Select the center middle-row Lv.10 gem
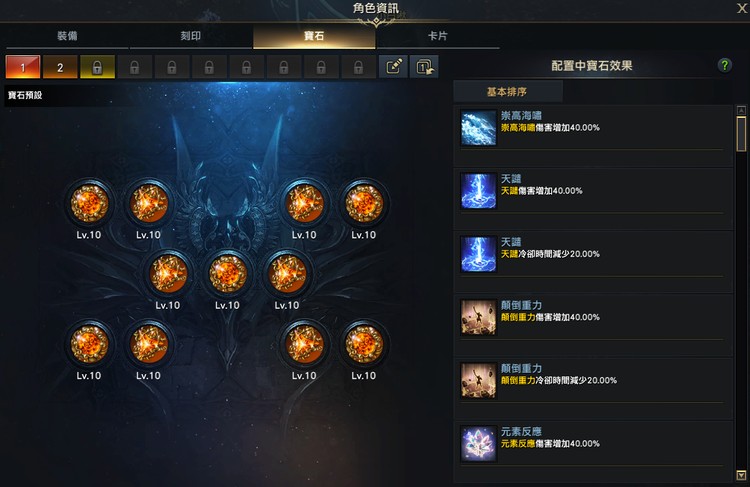 click(228, 274)
